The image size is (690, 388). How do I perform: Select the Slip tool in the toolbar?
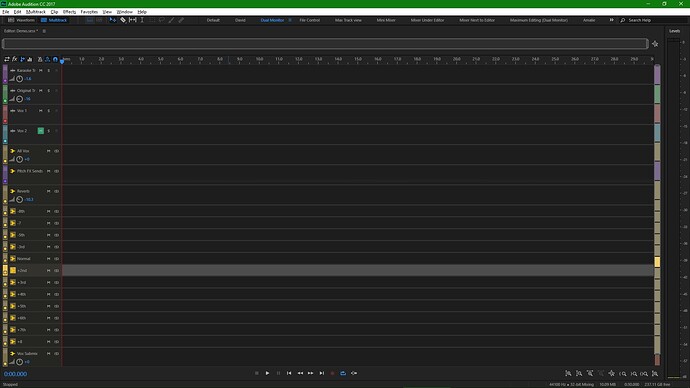point(132,20)
